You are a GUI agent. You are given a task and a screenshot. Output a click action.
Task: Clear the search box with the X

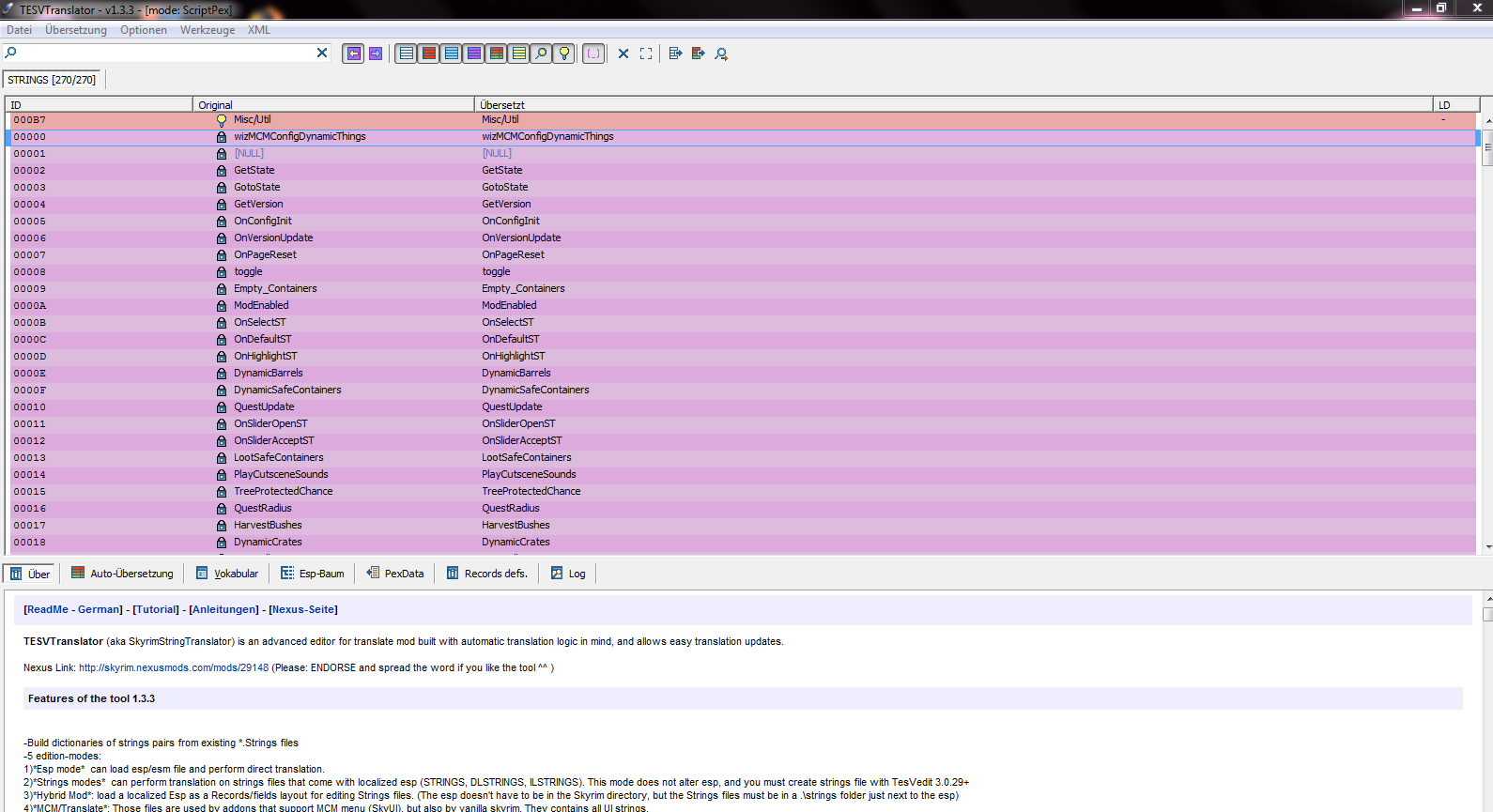point(322,53)
